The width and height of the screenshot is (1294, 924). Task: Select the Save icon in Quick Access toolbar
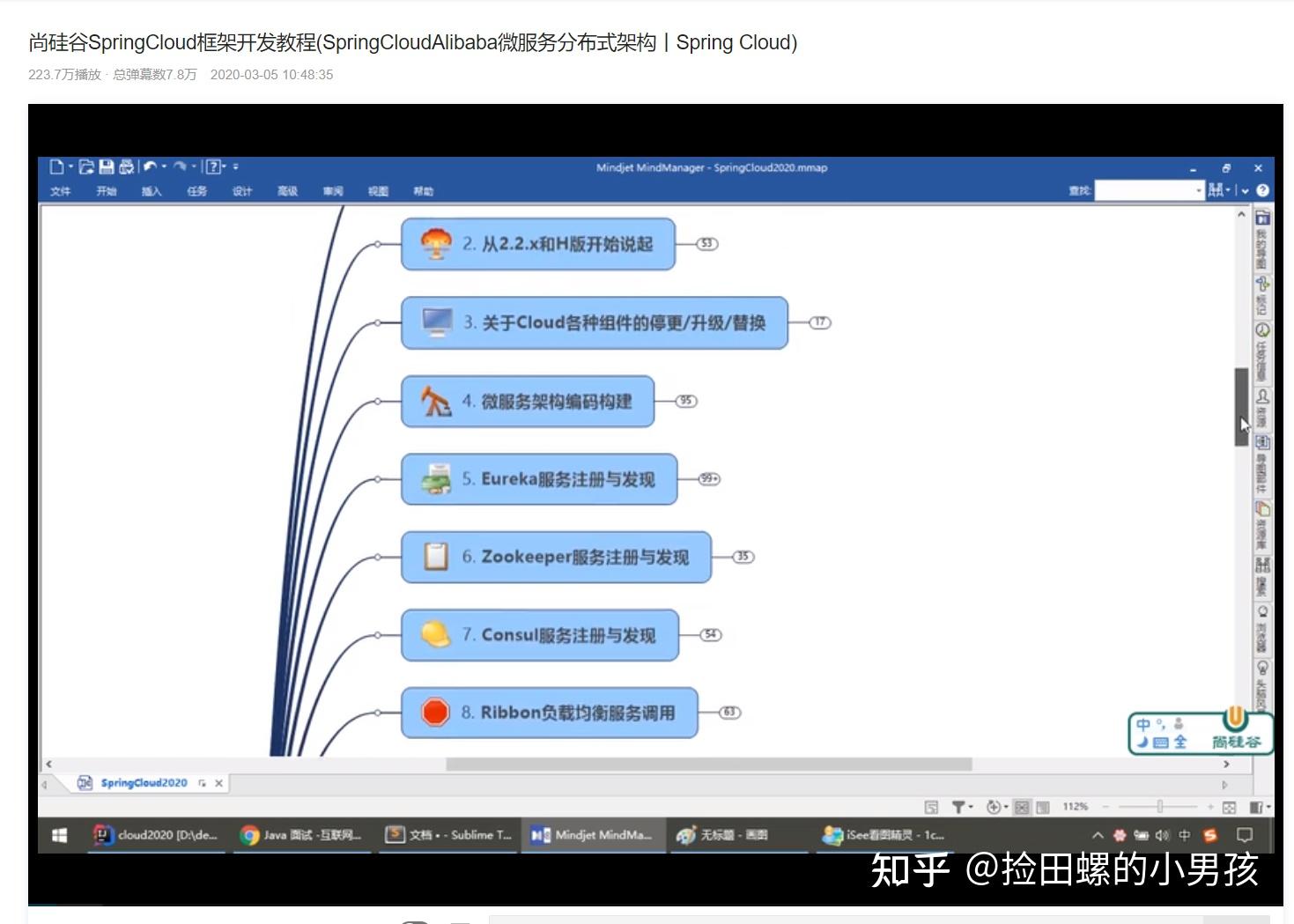coord(106,166)
